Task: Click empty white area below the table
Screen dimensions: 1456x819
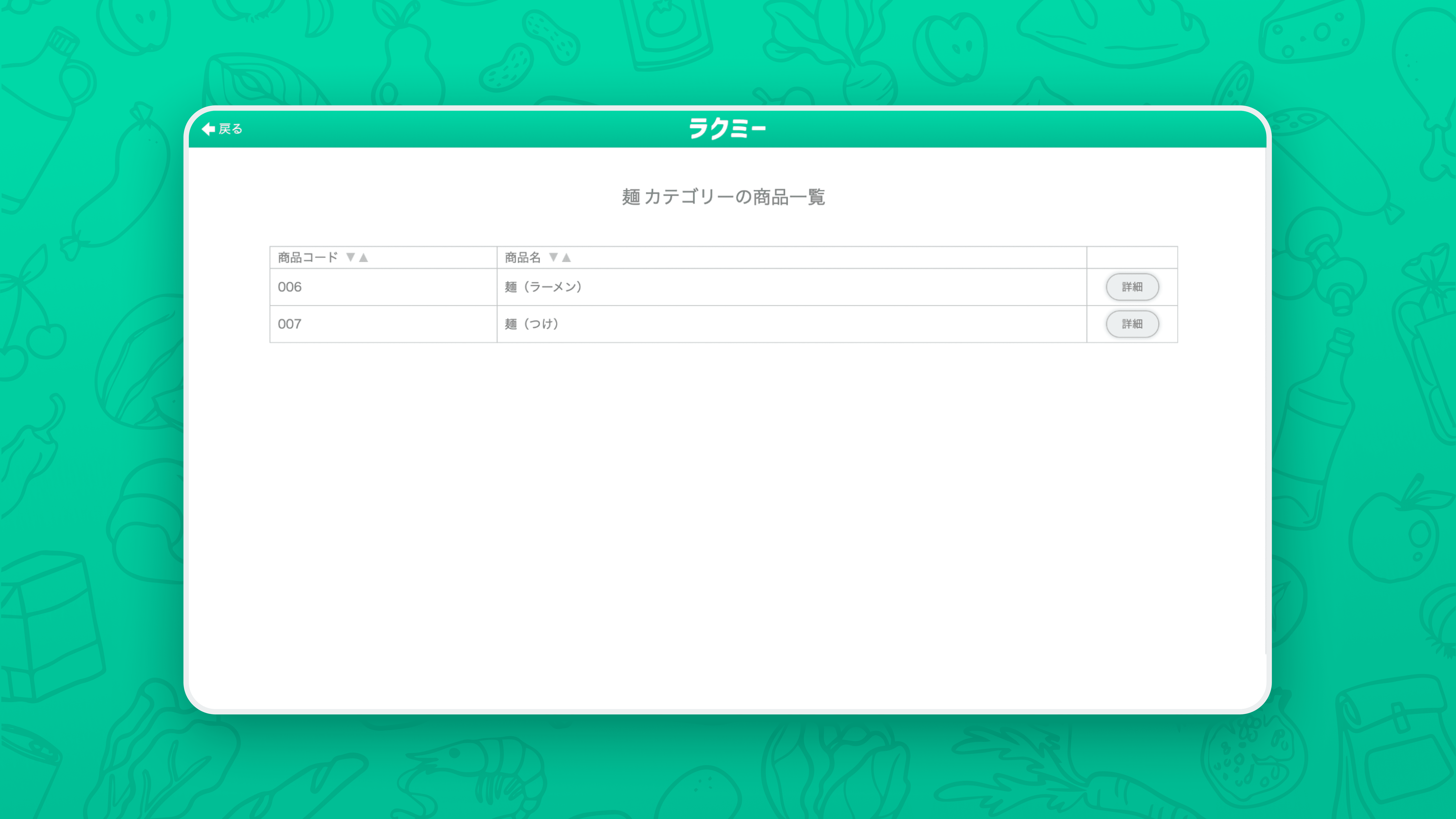Action: 723,509
